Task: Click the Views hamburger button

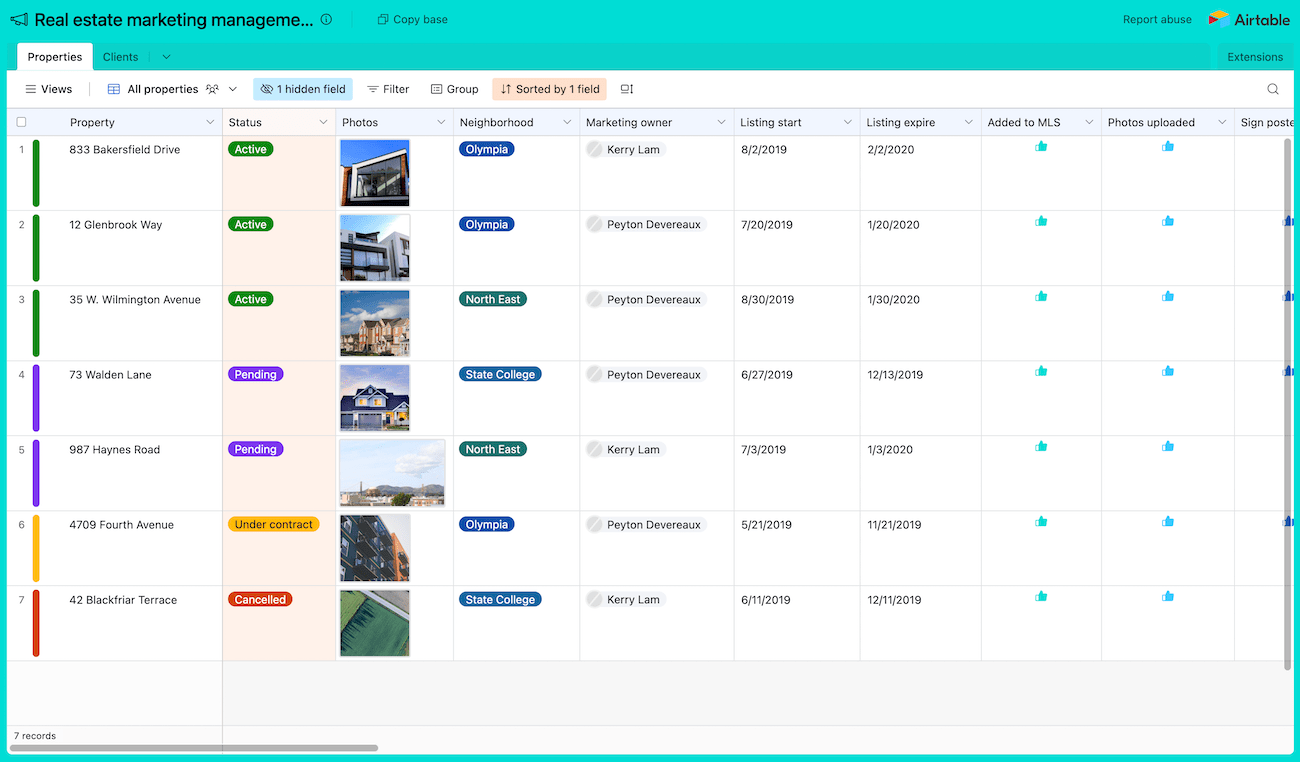Action: [48, 89]
